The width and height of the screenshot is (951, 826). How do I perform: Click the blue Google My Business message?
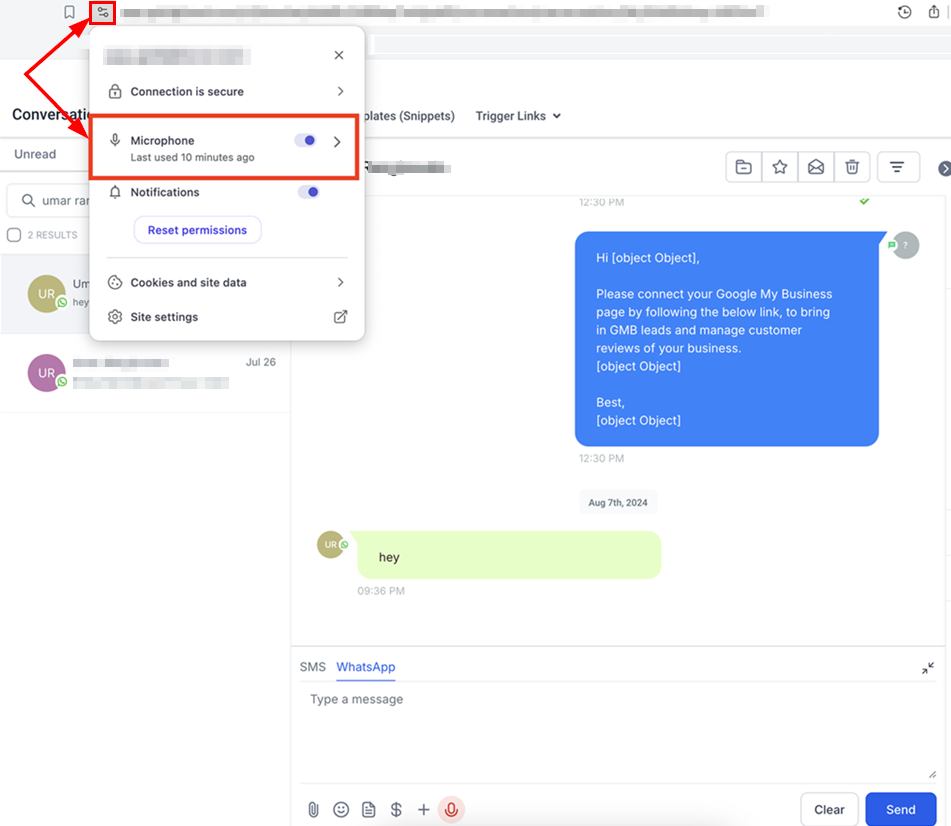point(727,339)
